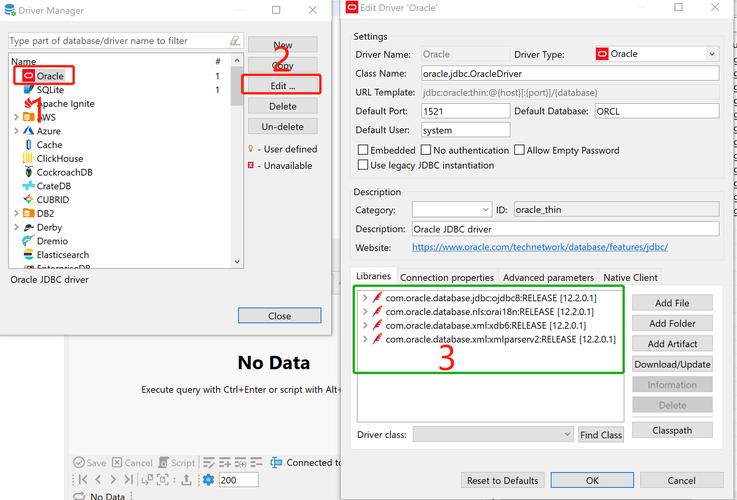Open the Advanced parameters tab
Viewport: 737px width, 500px height.
[548, 277]
